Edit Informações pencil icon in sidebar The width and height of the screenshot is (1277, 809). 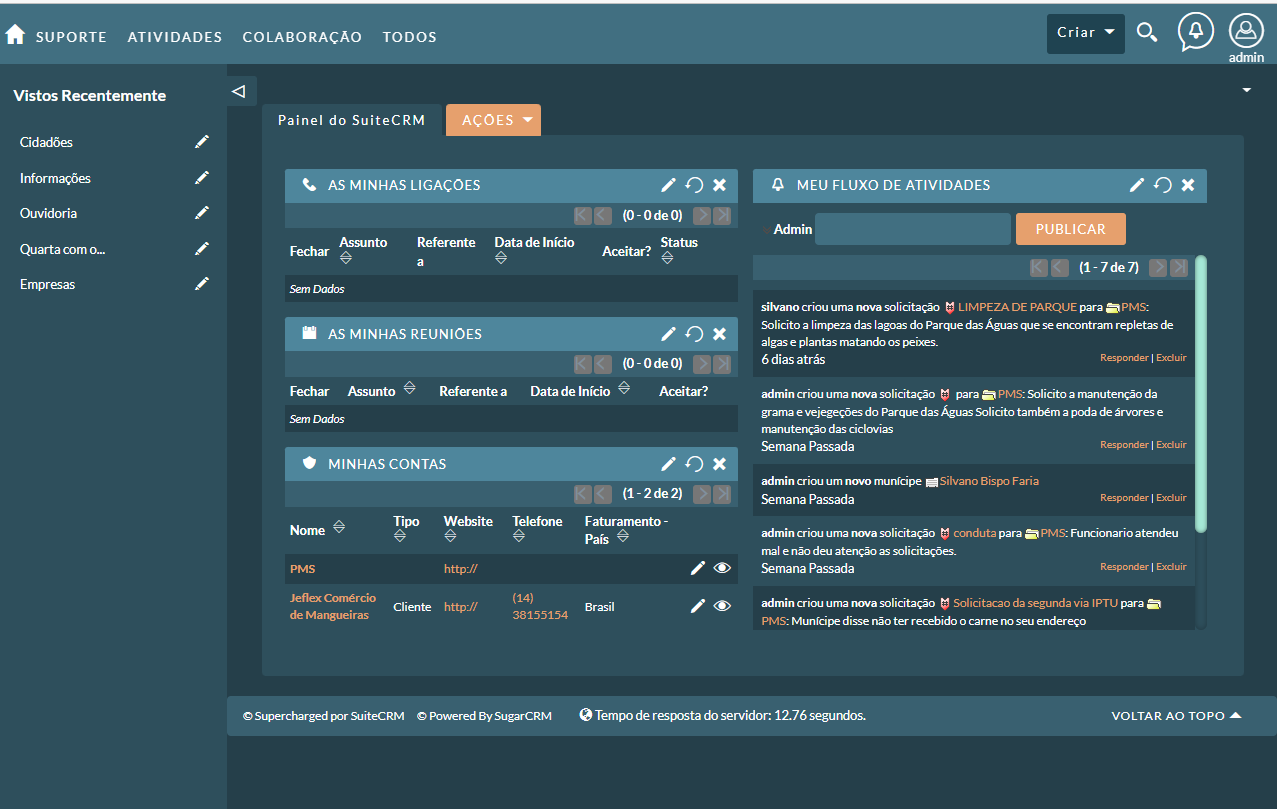tap(202, 178)
